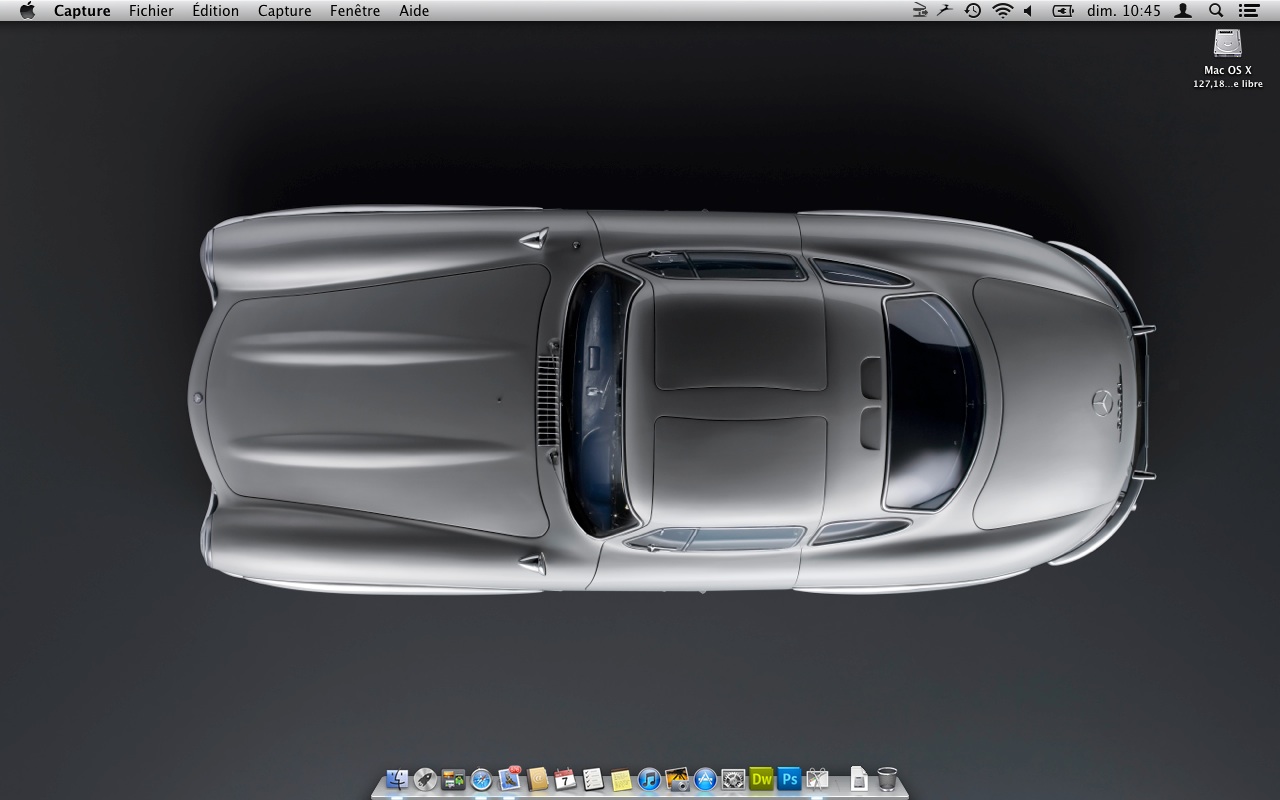1280x800 pixels.
Task: Launch Dreamweaver (Dw) from the Dock
Action: point(762,779)
